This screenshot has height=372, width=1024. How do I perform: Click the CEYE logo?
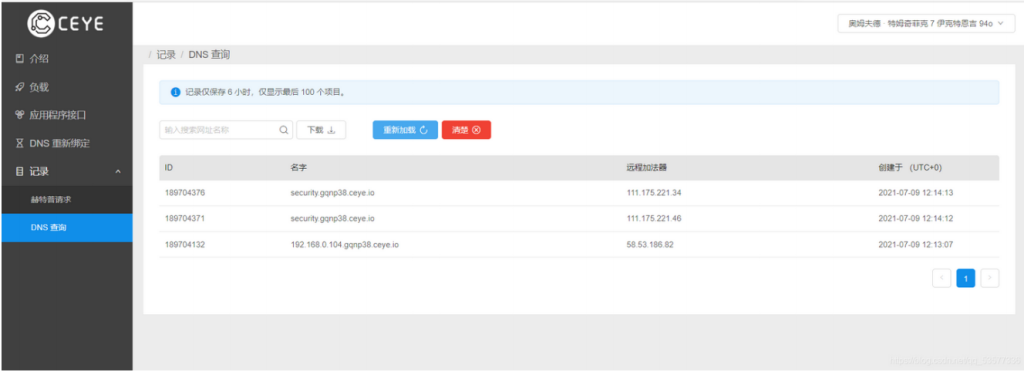65,23
